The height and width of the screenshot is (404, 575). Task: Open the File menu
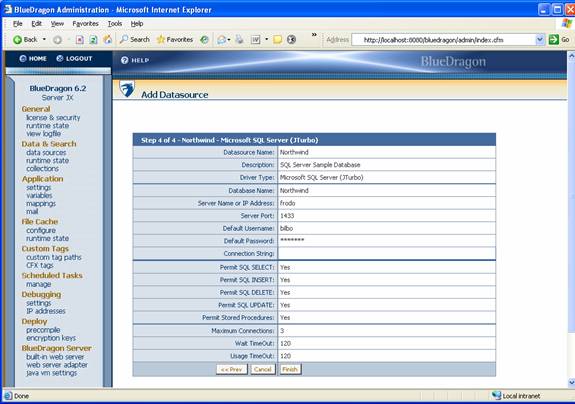tap(18, 23)
